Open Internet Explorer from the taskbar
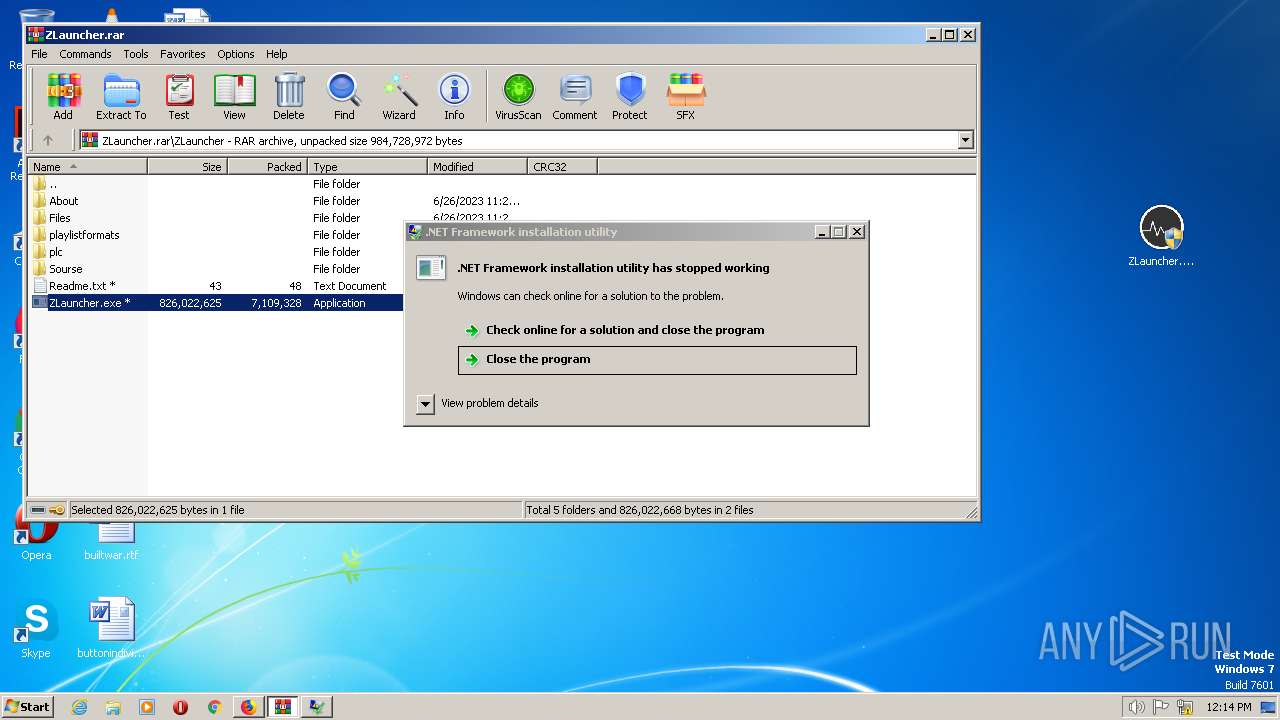This screenshot has height=720, width=1280. coord(79,707)
